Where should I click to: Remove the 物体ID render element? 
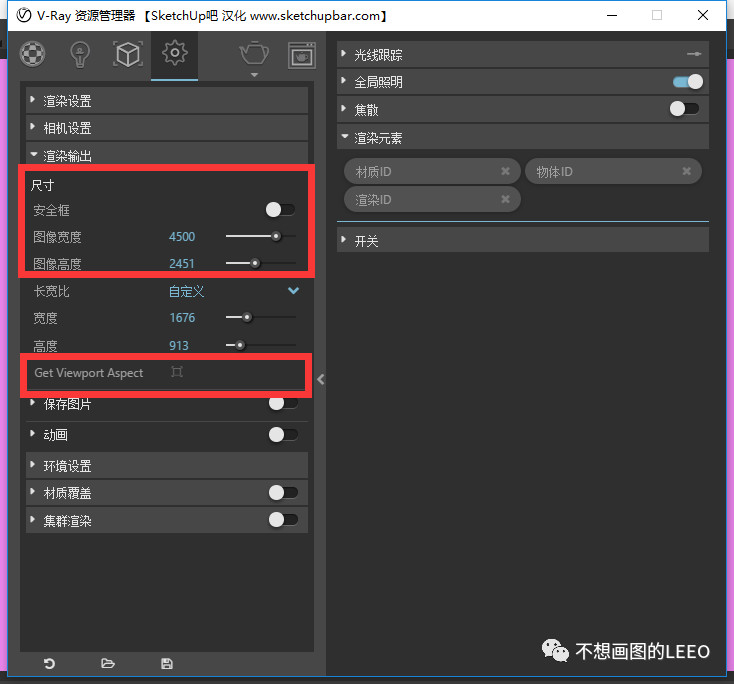[x=686, y=171]
